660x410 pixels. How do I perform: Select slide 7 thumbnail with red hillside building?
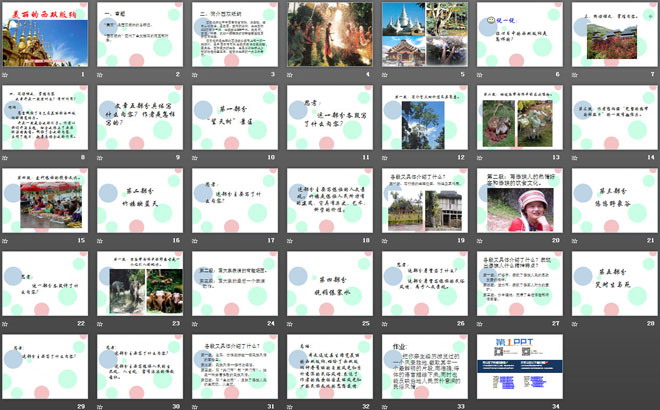pyautogui.click(x=615, y=35)
